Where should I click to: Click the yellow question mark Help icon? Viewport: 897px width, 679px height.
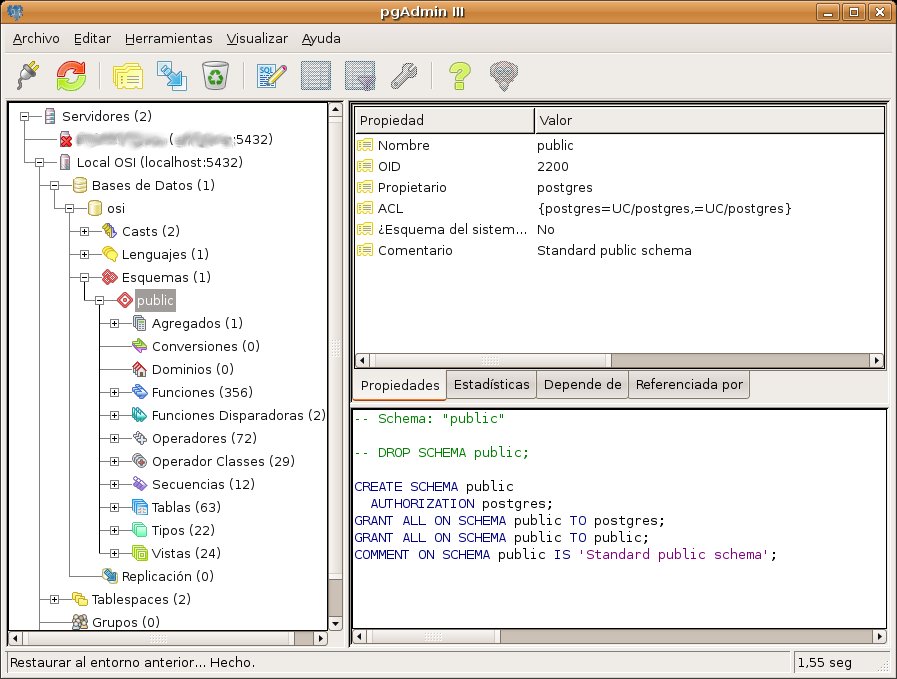point(459,75)
